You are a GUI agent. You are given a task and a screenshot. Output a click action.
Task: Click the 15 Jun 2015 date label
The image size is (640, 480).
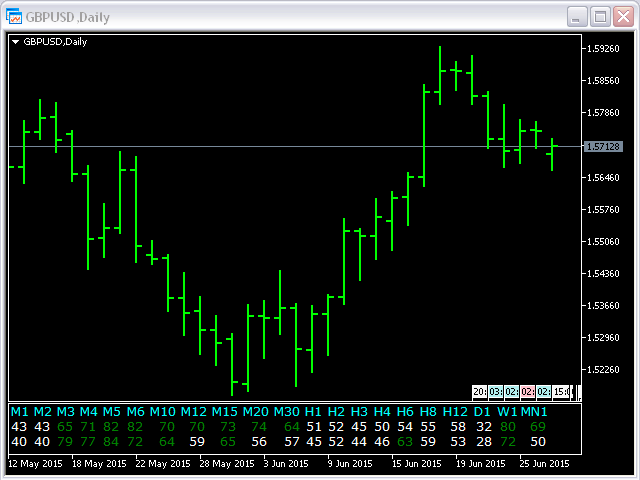(x=417, y=464)
